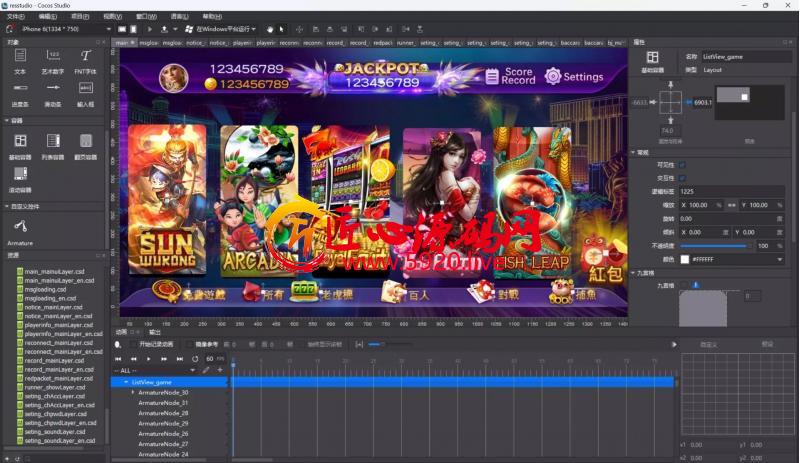
Task: Jump to first frame in timeline
Action: [118, 359]
